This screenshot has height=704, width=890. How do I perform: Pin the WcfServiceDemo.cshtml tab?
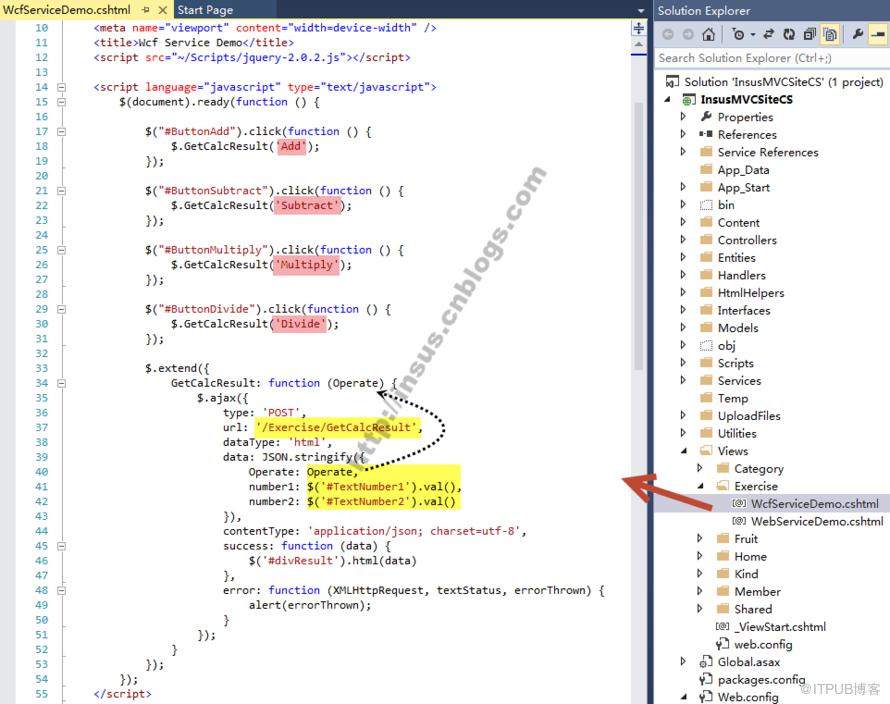pyautogui.click(x=145, y=10)
